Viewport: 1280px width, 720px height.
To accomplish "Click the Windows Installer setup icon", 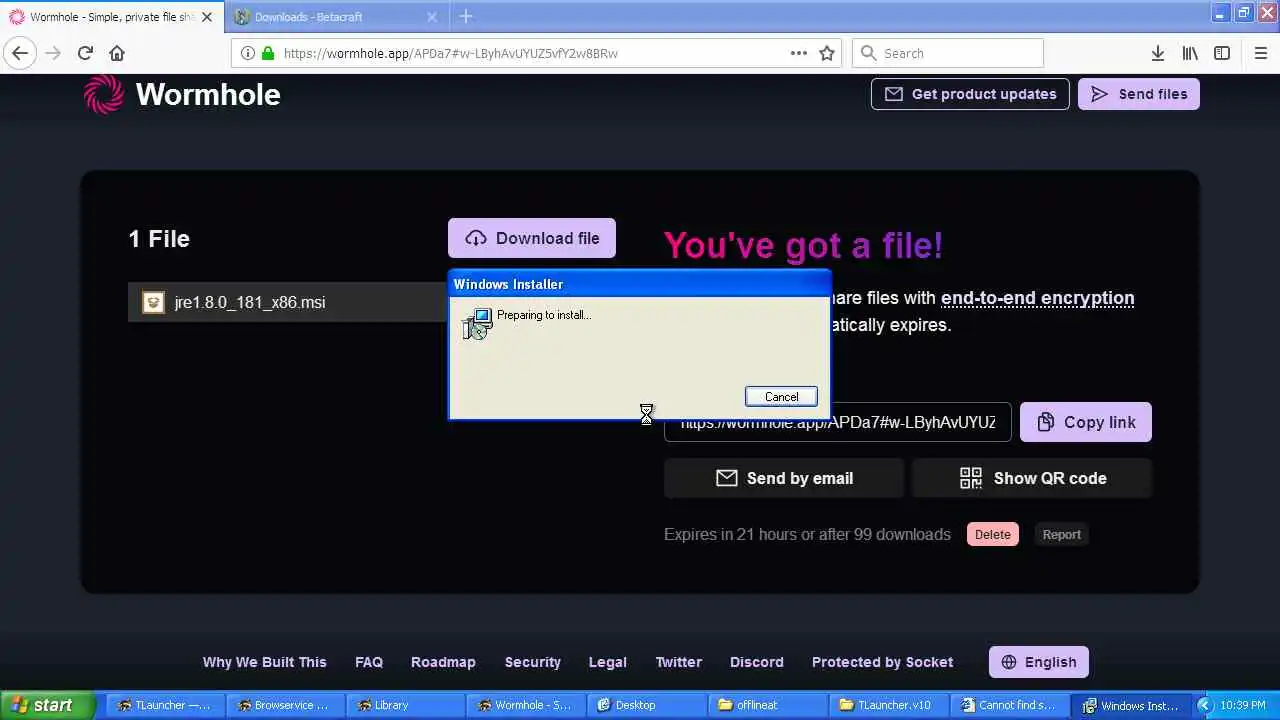I will [477, 323].
